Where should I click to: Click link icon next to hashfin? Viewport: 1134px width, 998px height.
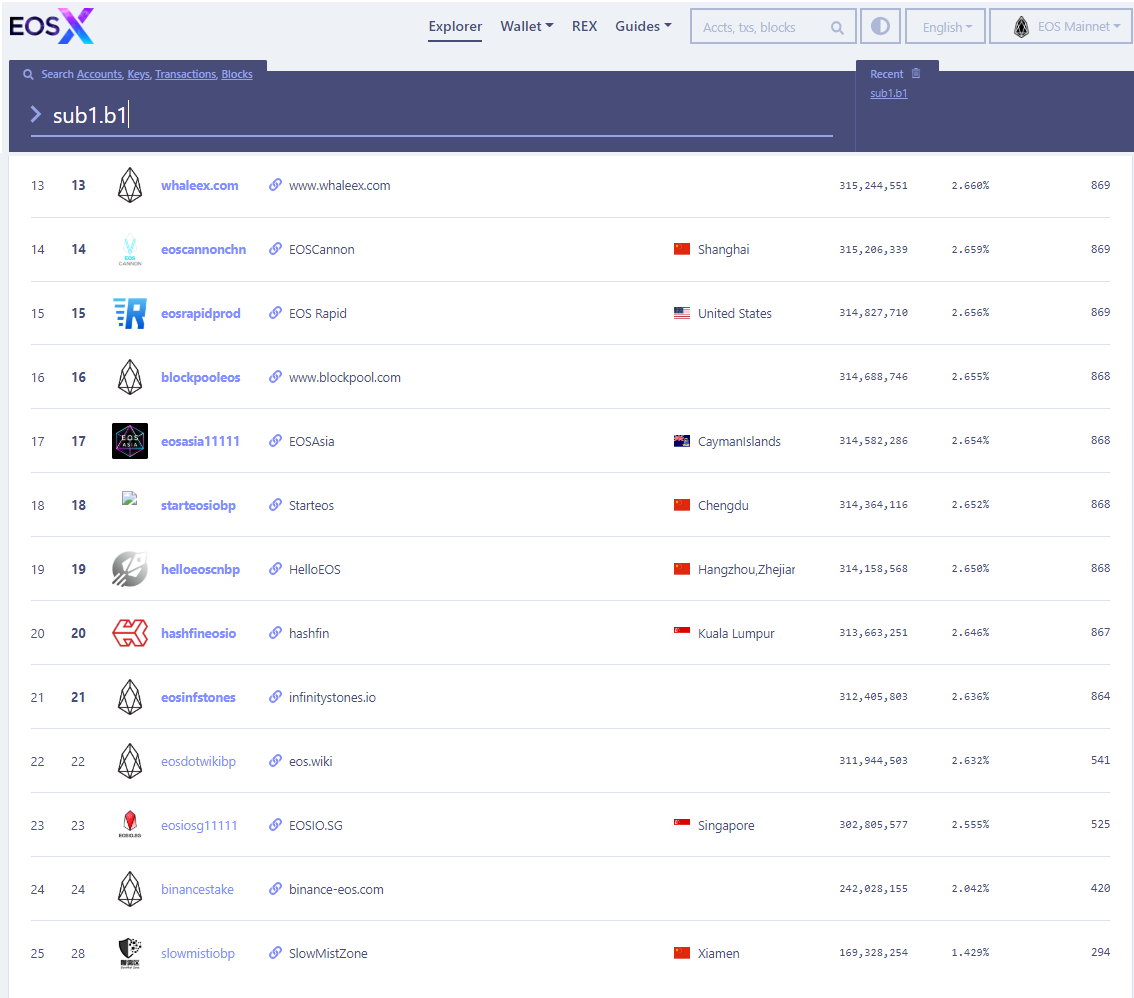(275, 633)
